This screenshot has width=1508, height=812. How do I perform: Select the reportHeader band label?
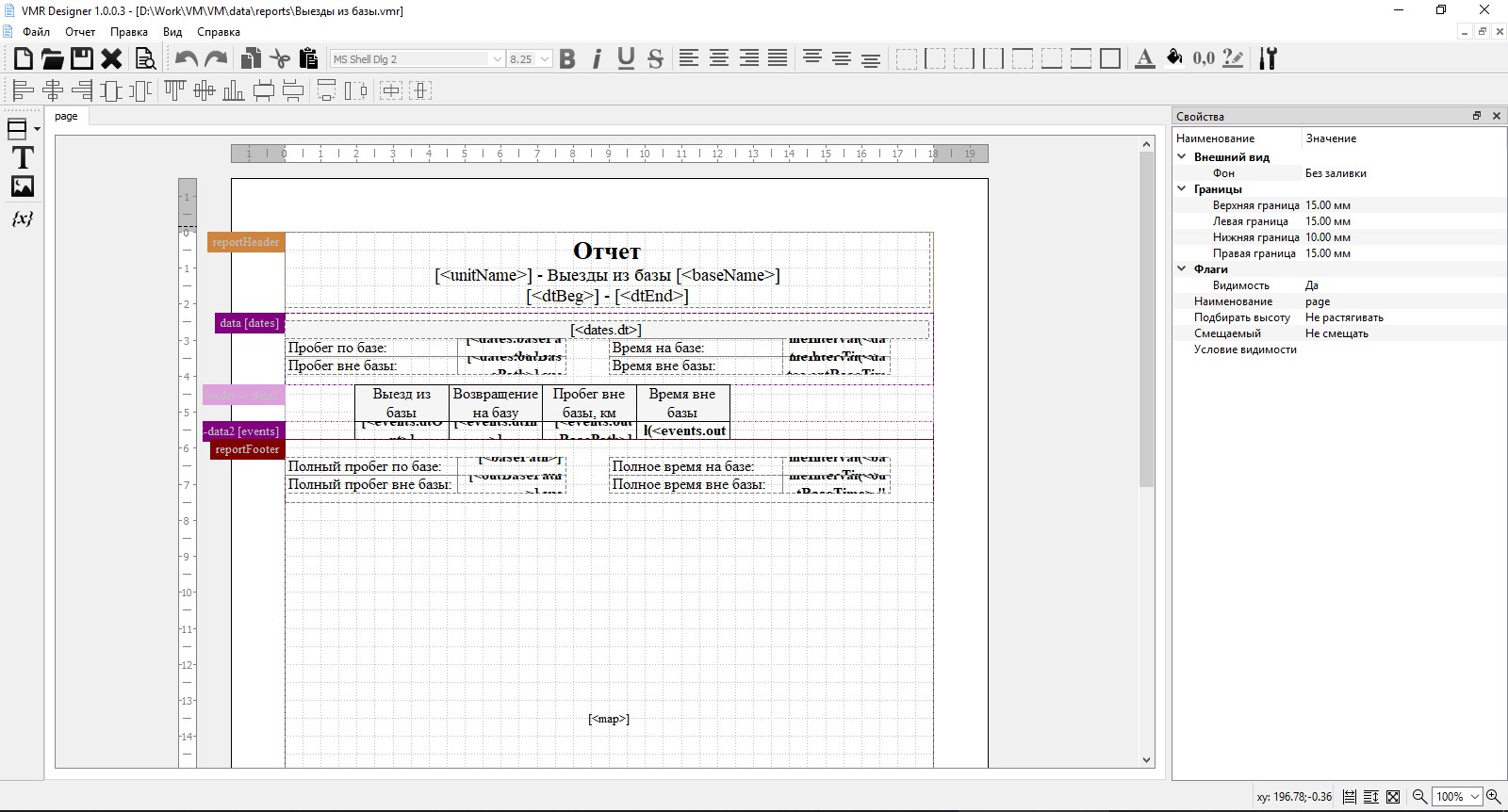[245, 242]
